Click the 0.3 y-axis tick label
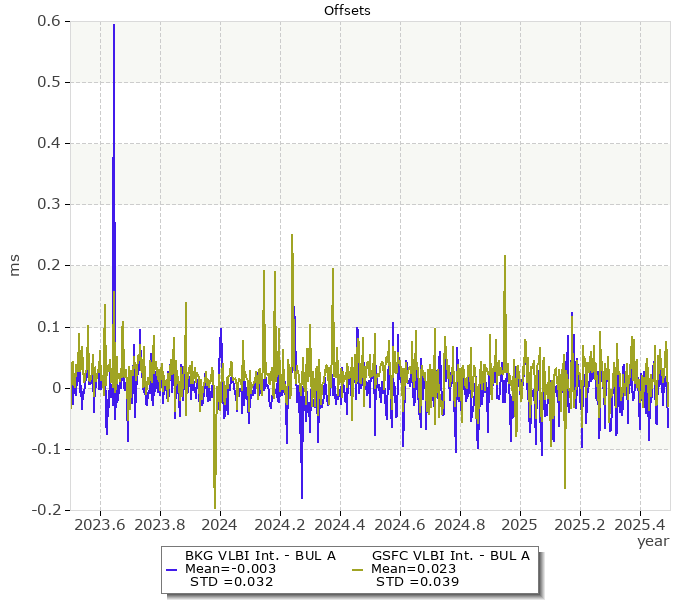The height and width of the screenshot is (600, 700). 49,204
